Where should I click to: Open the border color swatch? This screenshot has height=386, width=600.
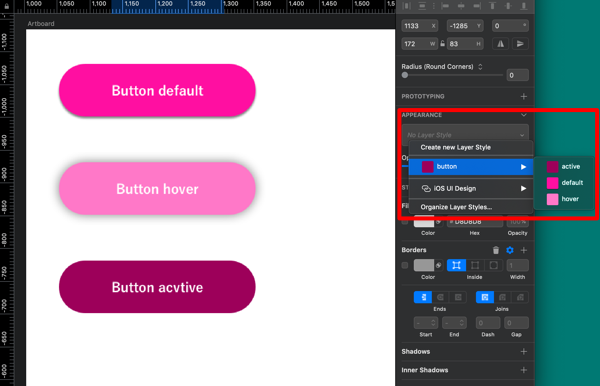click(424, 265)
